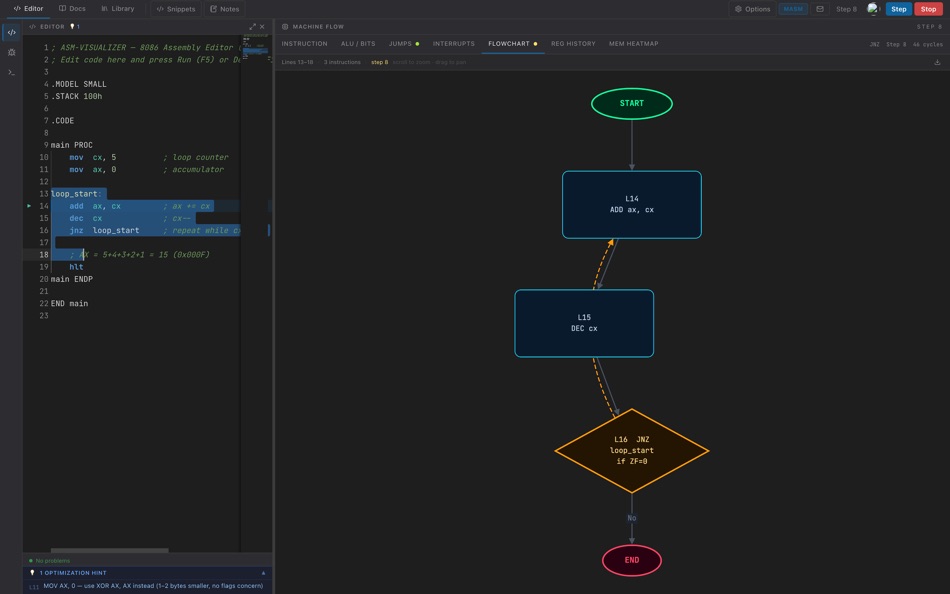Click the loop_start label on line 13
The height and width of the screenshot is (594, 950).
click(76, 194)
